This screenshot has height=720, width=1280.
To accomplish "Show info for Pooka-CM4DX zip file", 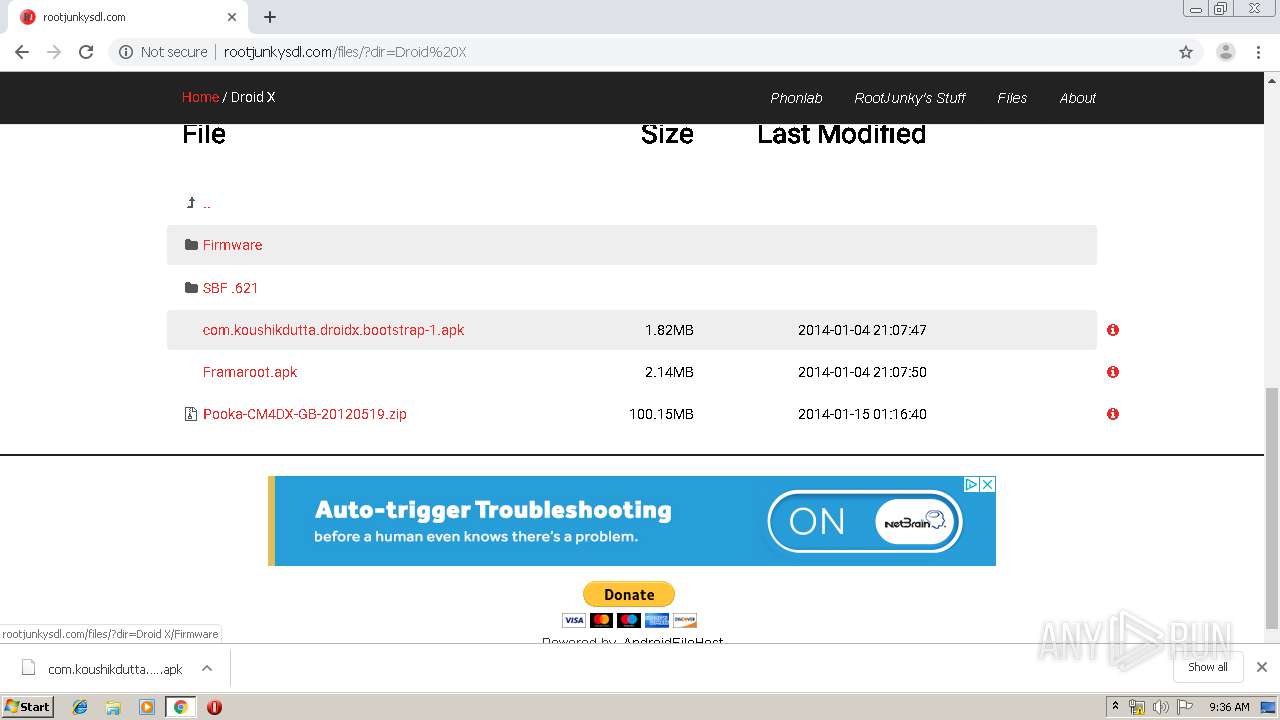I will [x=1113, y=414].
